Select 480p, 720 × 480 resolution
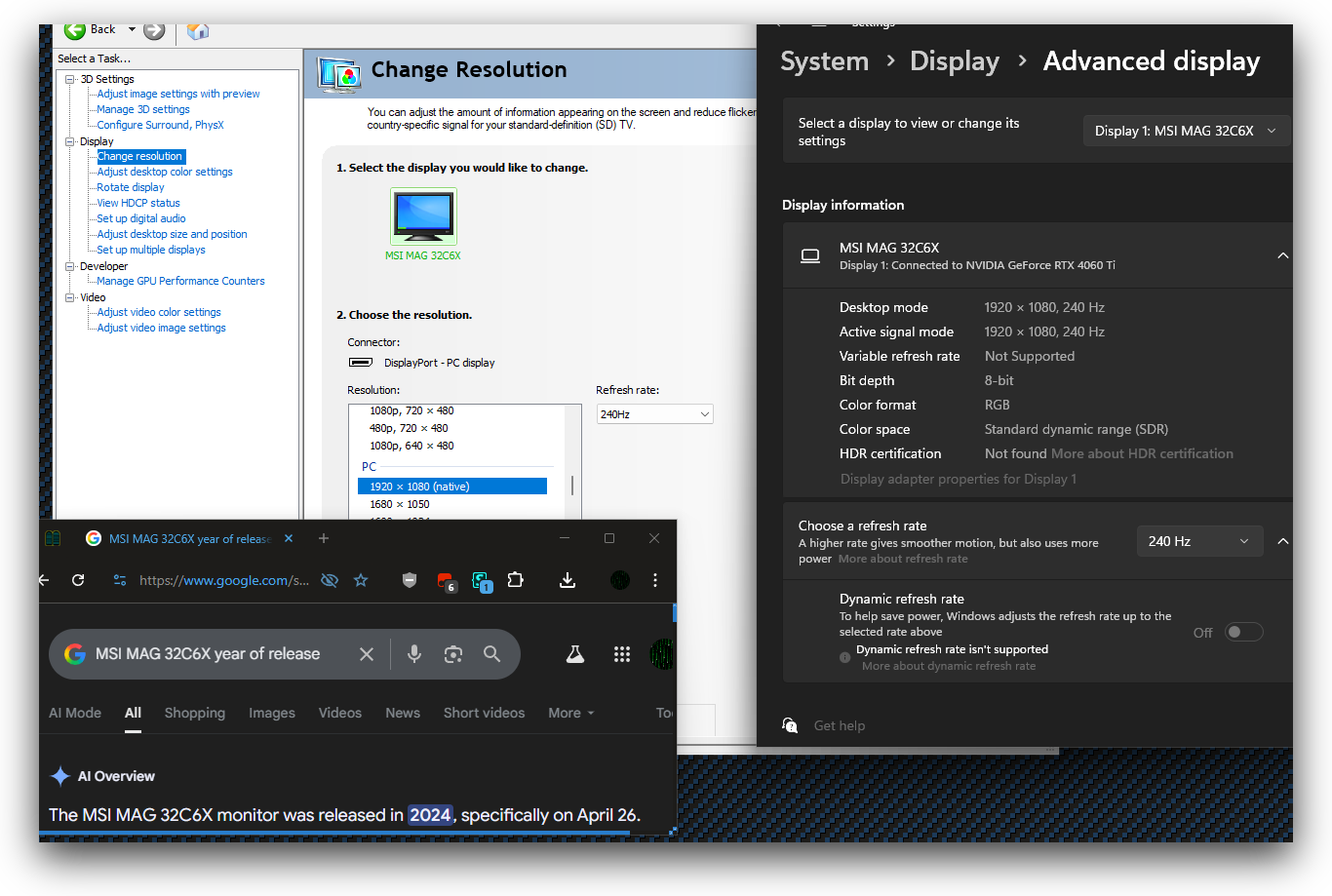This screenshot has height=896, width=1332. (x=409, y=428)
